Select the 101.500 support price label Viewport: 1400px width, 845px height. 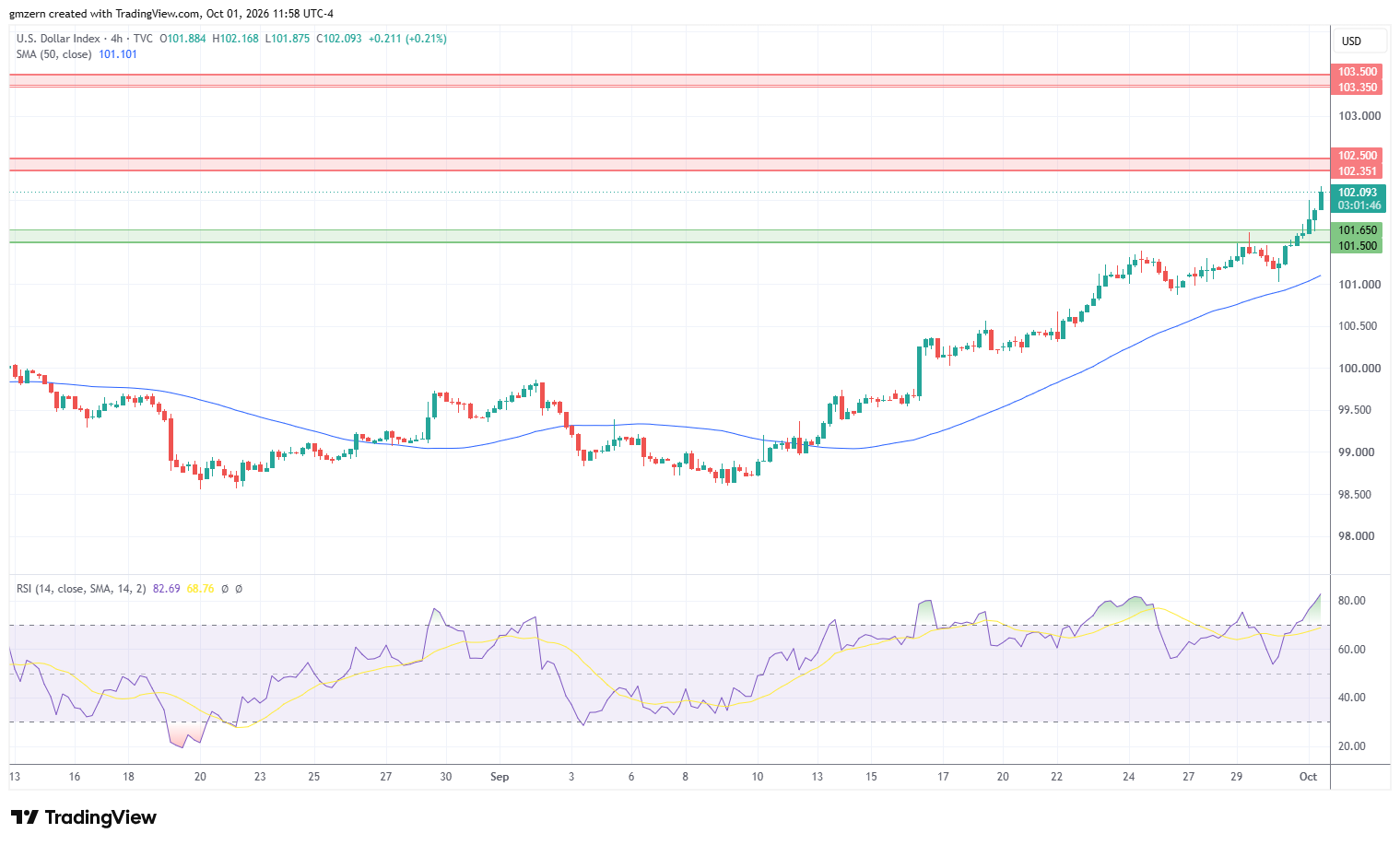point(1358,246)
